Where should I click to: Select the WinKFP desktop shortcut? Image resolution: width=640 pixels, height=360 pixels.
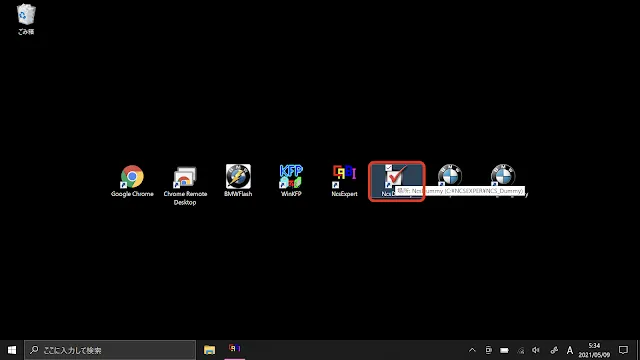pyautogui.click(x=291, y=181)
